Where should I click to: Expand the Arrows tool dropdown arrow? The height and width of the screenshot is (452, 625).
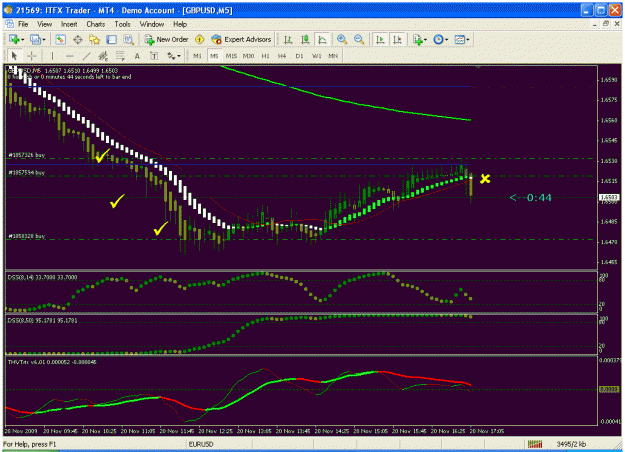(x=179, y=56)
